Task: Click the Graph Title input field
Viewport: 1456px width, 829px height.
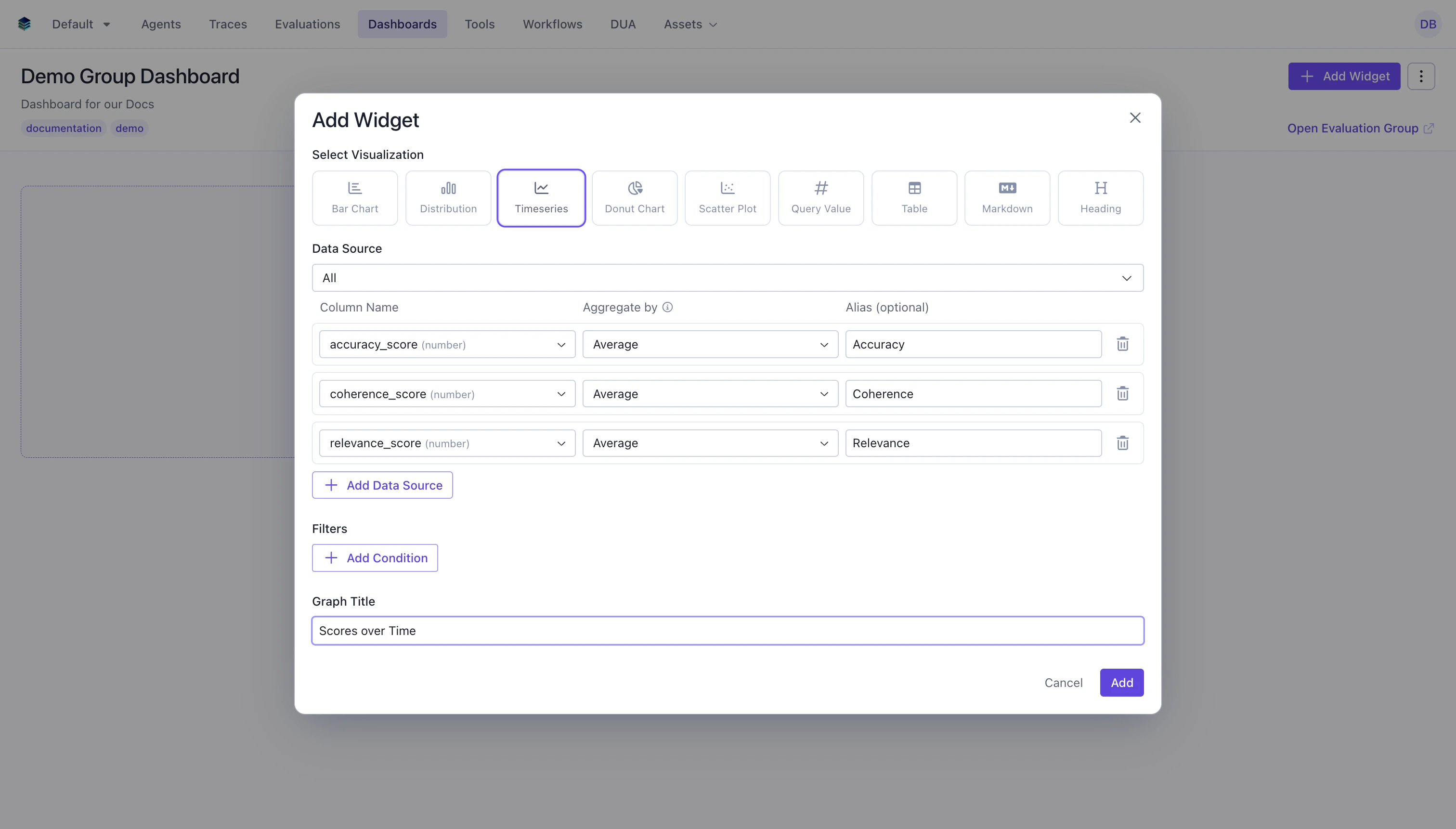Action: 727,630
